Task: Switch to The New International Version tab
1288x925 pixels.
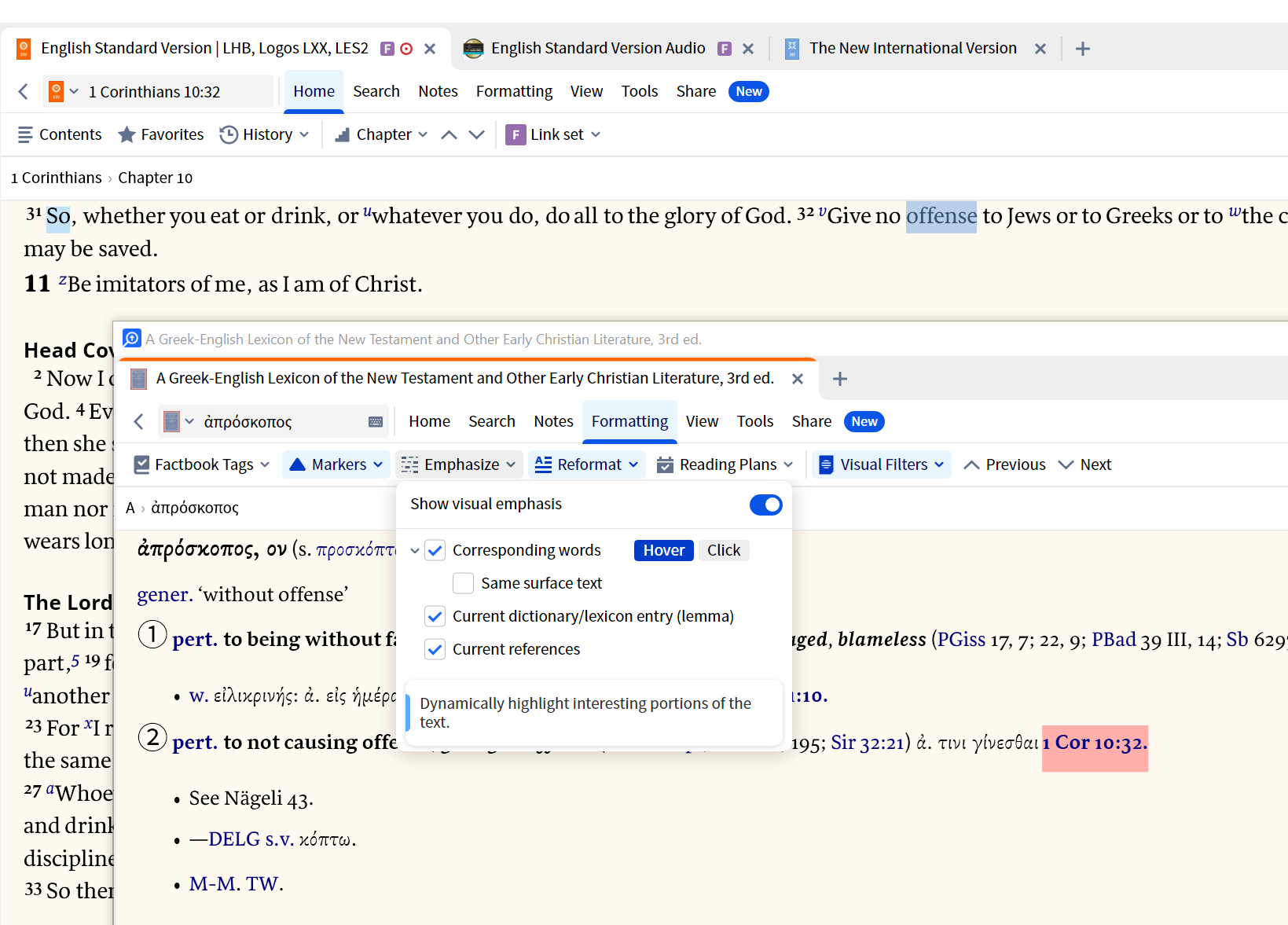Action: [x=912, y=48]
